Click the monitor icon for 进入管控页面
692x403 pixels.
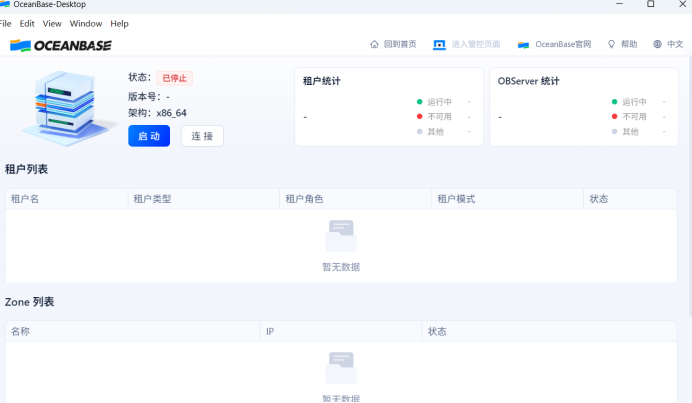tap(439, 45)
